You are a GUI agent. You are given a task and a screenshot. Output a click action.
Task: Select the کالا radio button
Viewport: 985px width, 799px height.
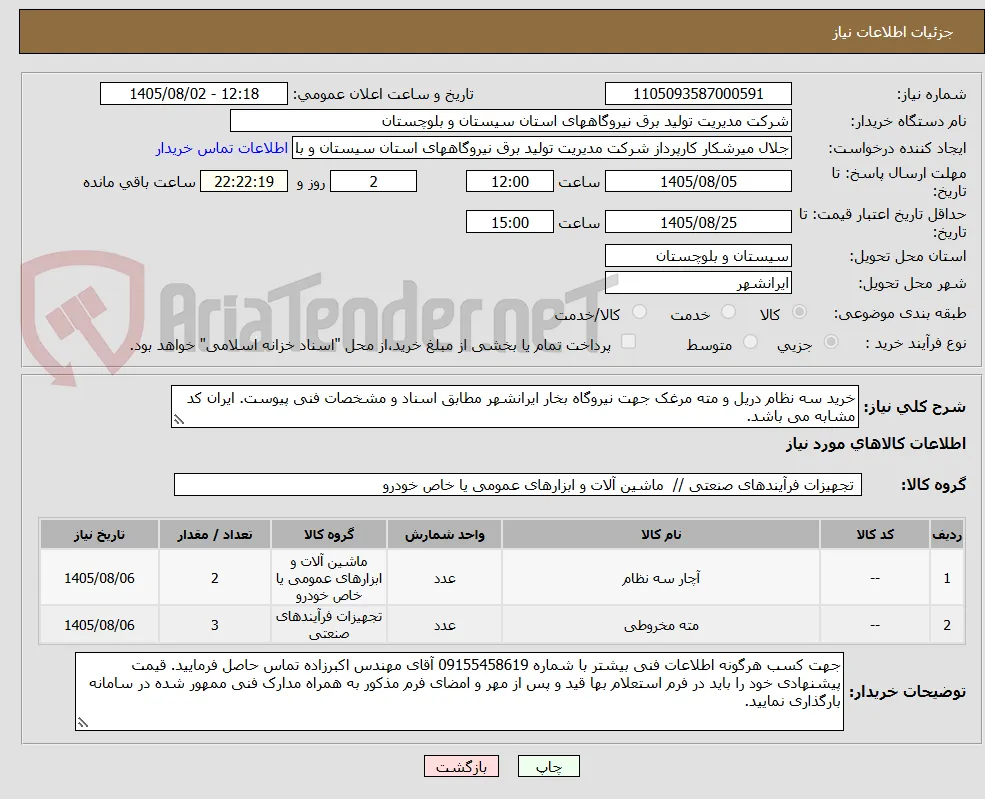800,312
